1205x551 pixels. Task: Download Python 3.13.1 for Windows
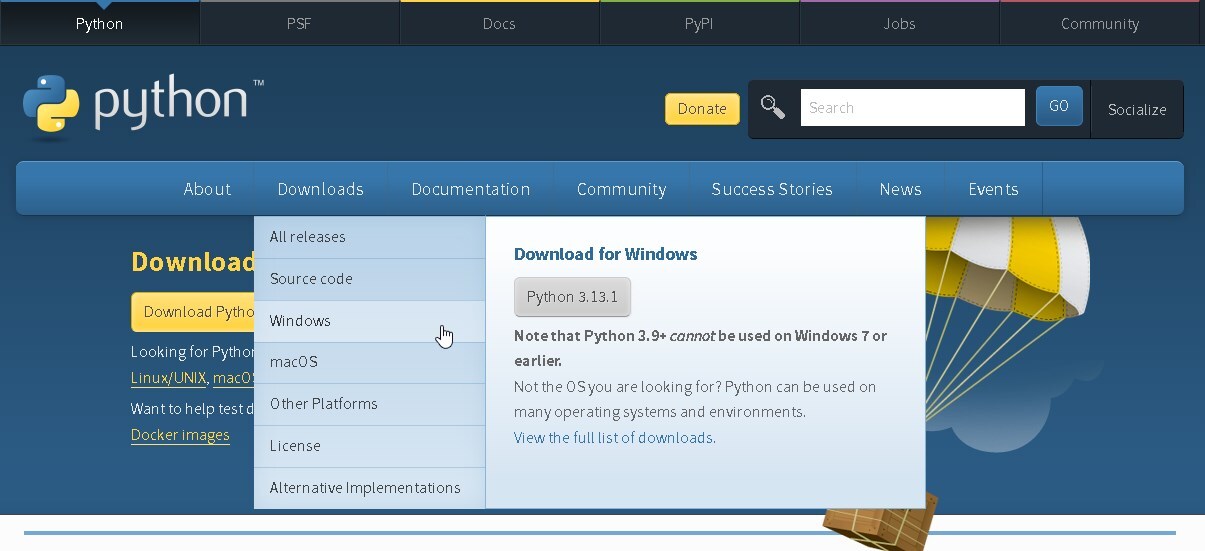[x=572, y=297]
